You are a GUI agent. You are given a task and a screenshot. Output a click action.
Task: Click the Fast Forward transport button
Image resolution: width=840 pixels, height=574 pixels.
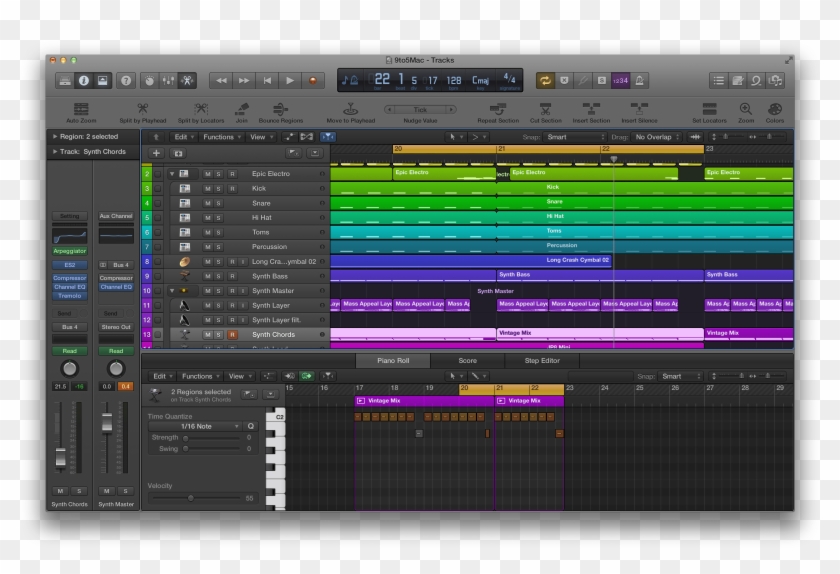click(244, 80)
